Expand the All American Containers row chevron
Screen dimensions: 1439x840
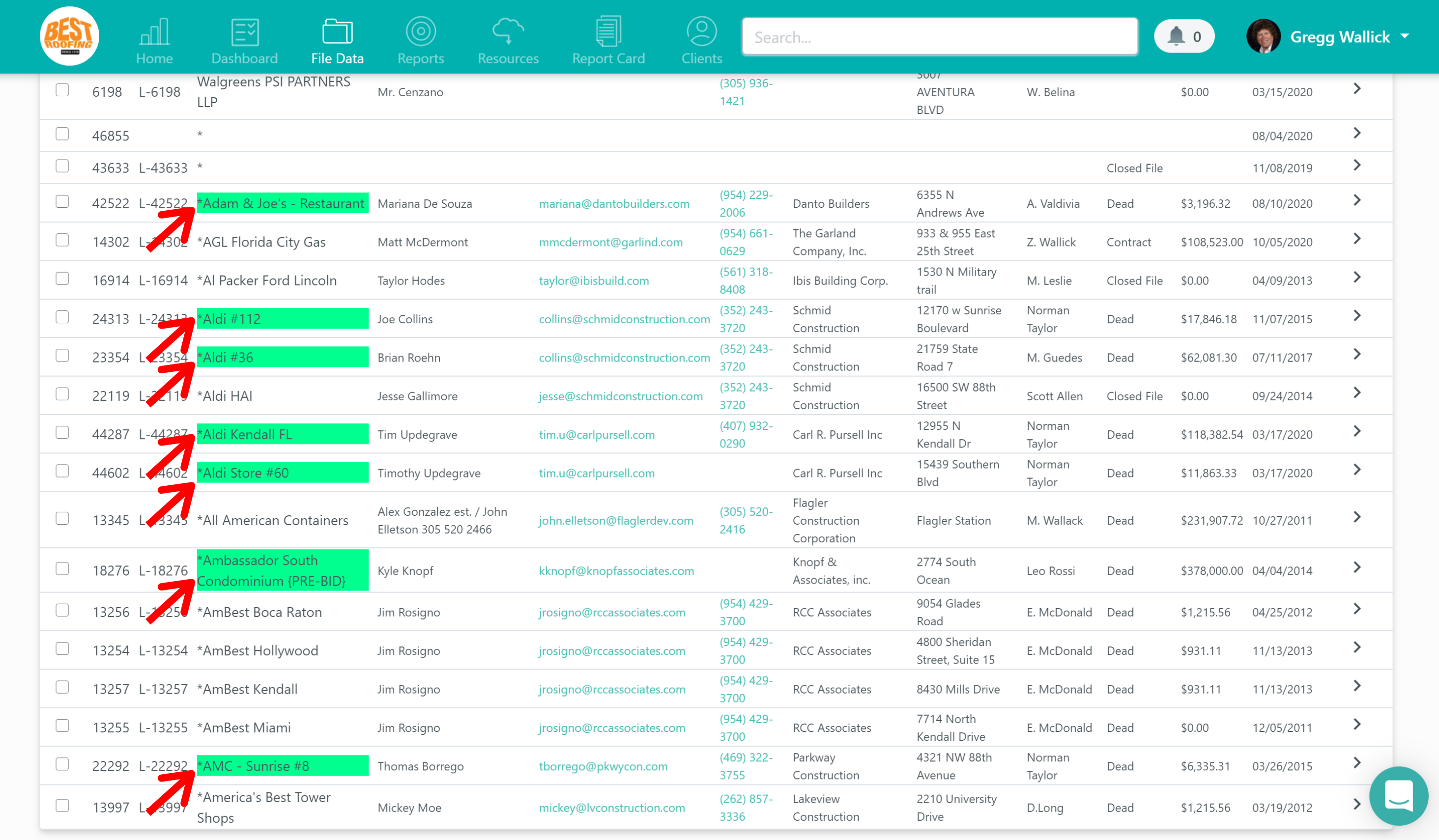[1357, 518]
